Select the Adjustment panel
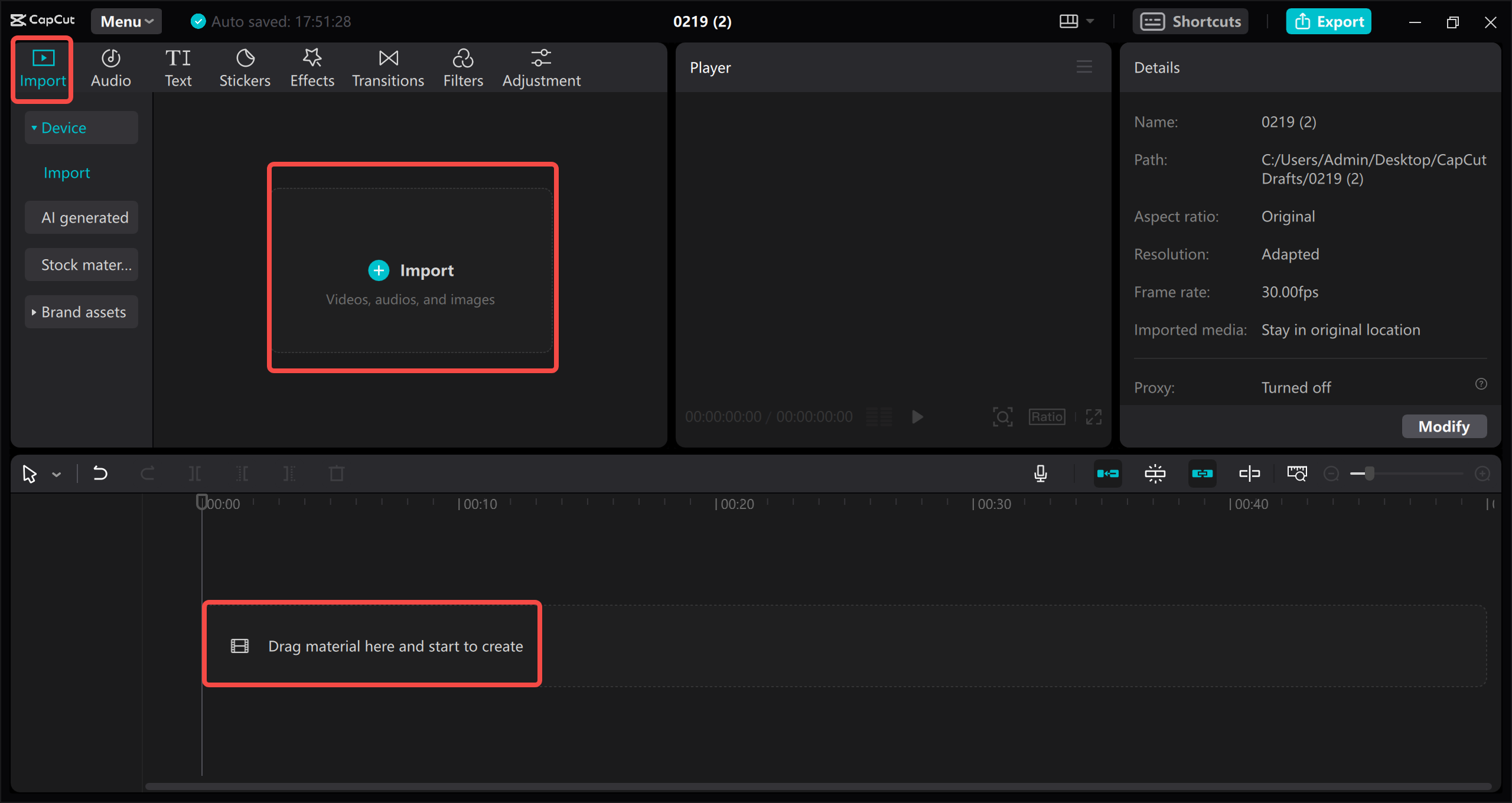 click(541, 67)
